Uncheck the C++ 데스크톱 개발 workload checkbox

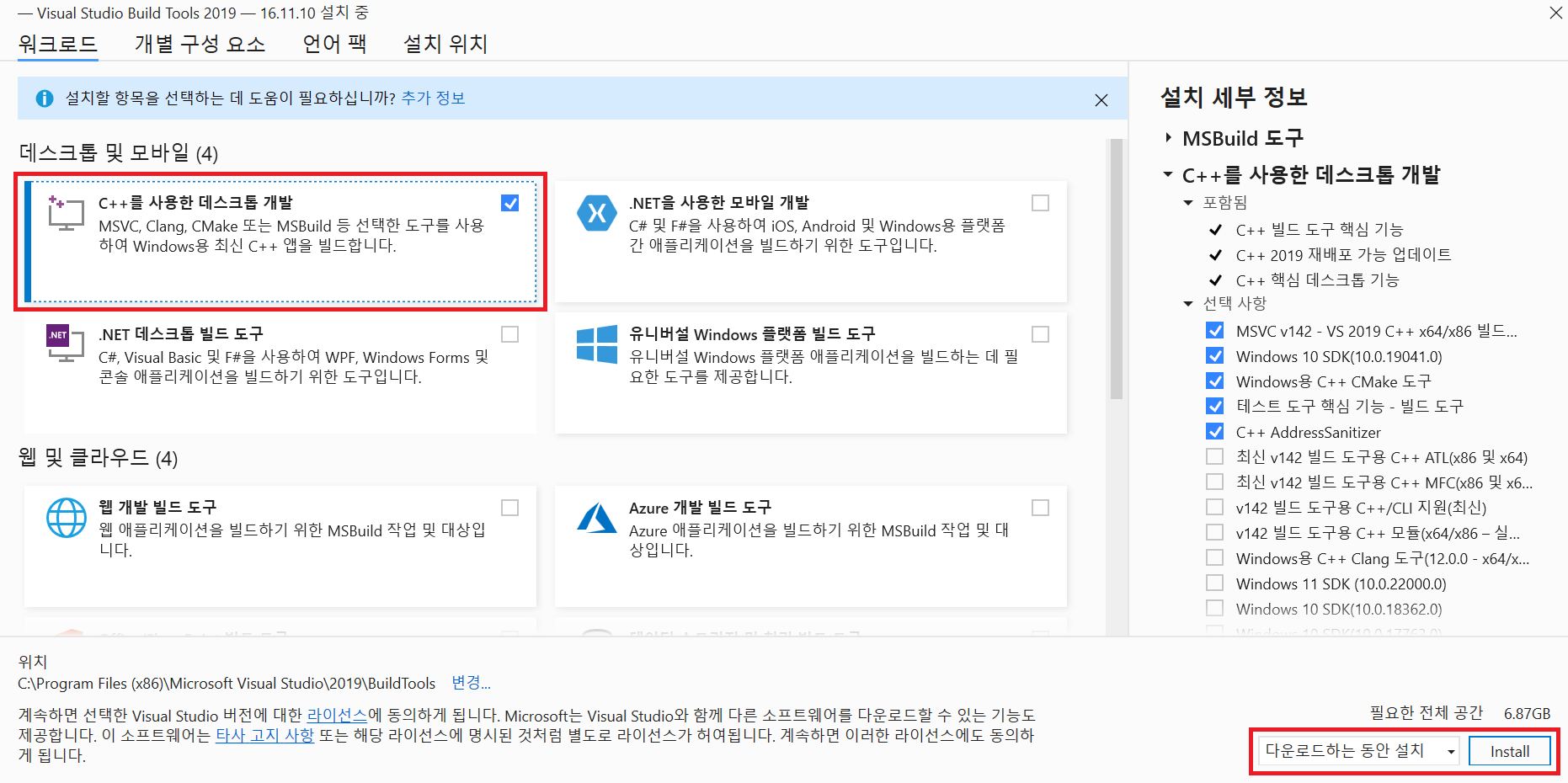click(x=509, y=203)
